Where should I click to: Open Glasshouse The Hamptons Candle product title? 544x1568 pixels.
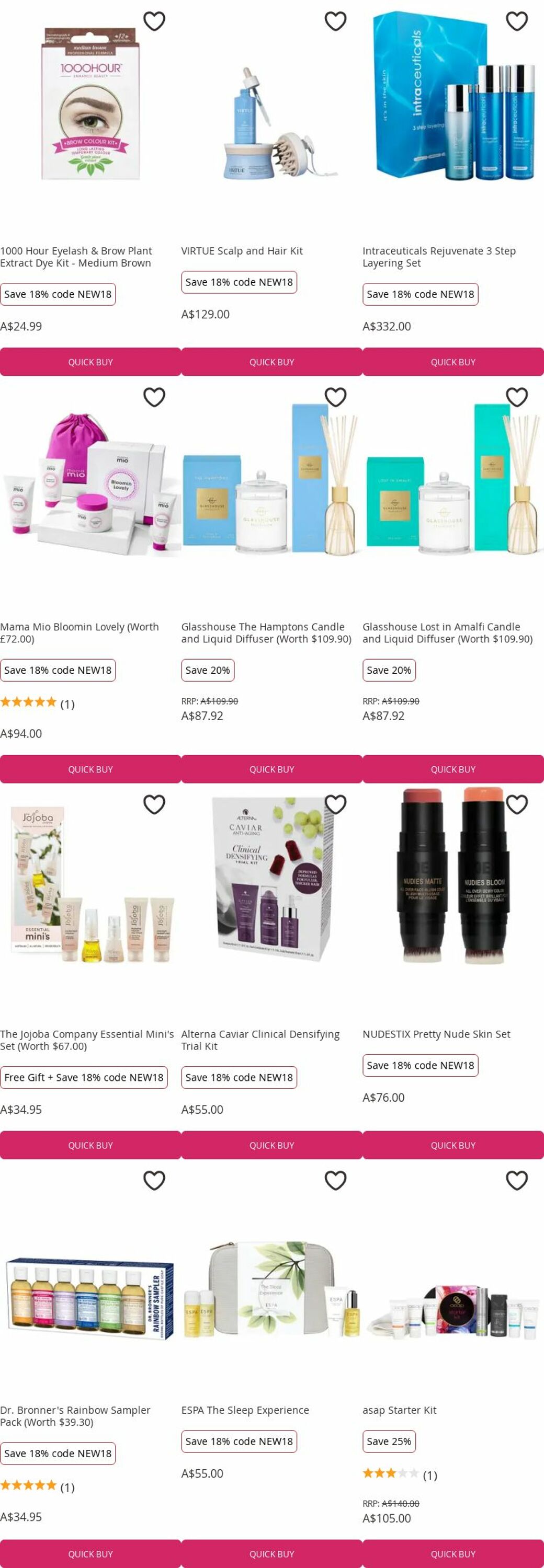(266, 632)
